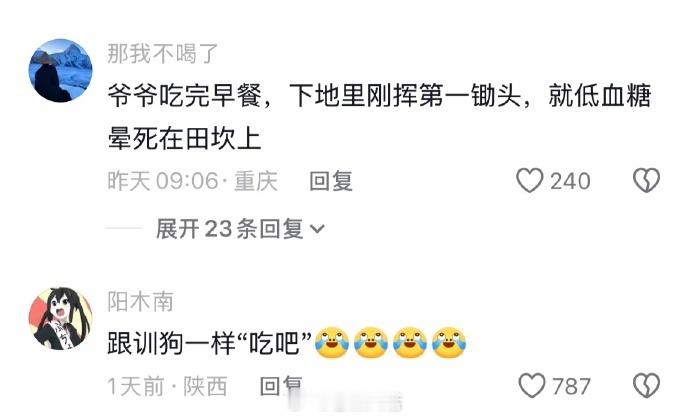
Task: Dislike 阳木南's comment using broken heart
Action: 646,386
